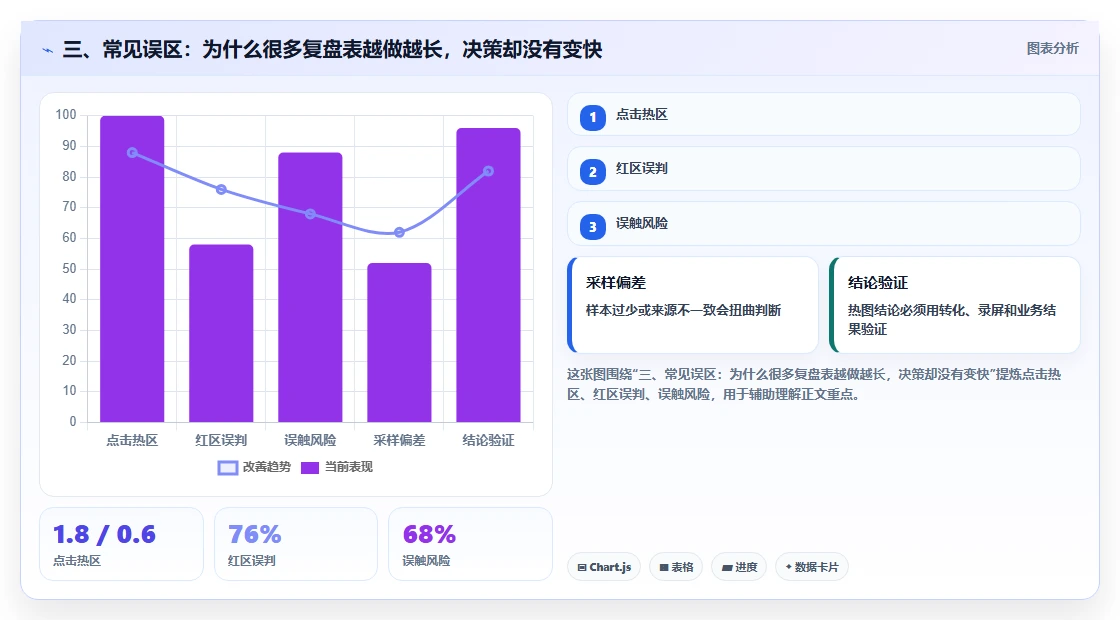The height and width of the screenshot is (620, 1120).
Task: Click the 76% stat card
Action: pyautogui.click(x=296, y=544)
